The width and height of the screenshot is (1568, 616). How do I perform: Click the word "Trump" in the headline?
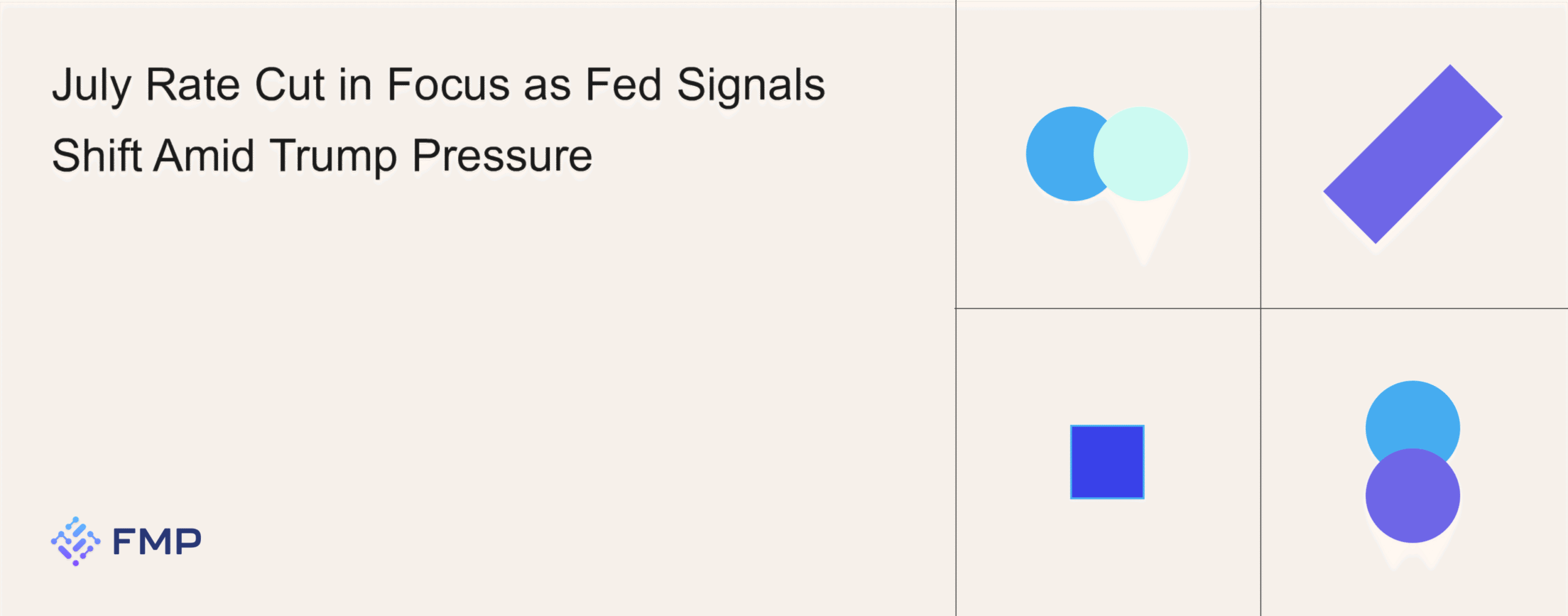(333, 156)
